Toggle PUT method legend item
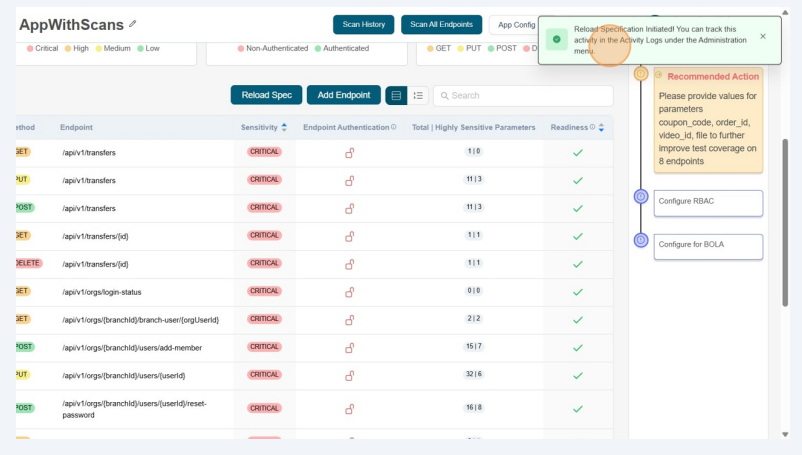This screenshot has width=802, height=455. coord(469,48)
